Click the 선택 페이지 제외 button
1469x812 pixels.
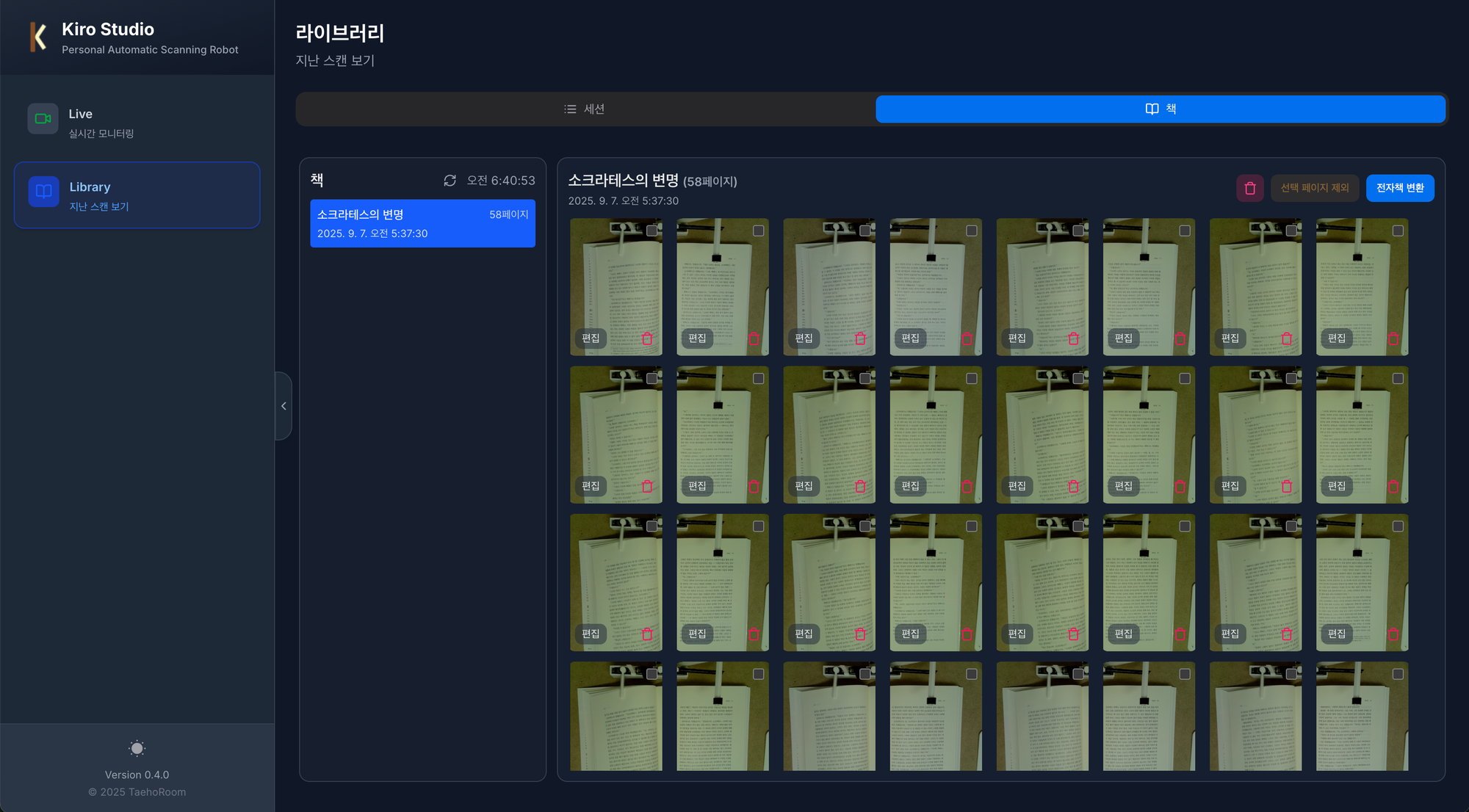(x=1314, y=188)
